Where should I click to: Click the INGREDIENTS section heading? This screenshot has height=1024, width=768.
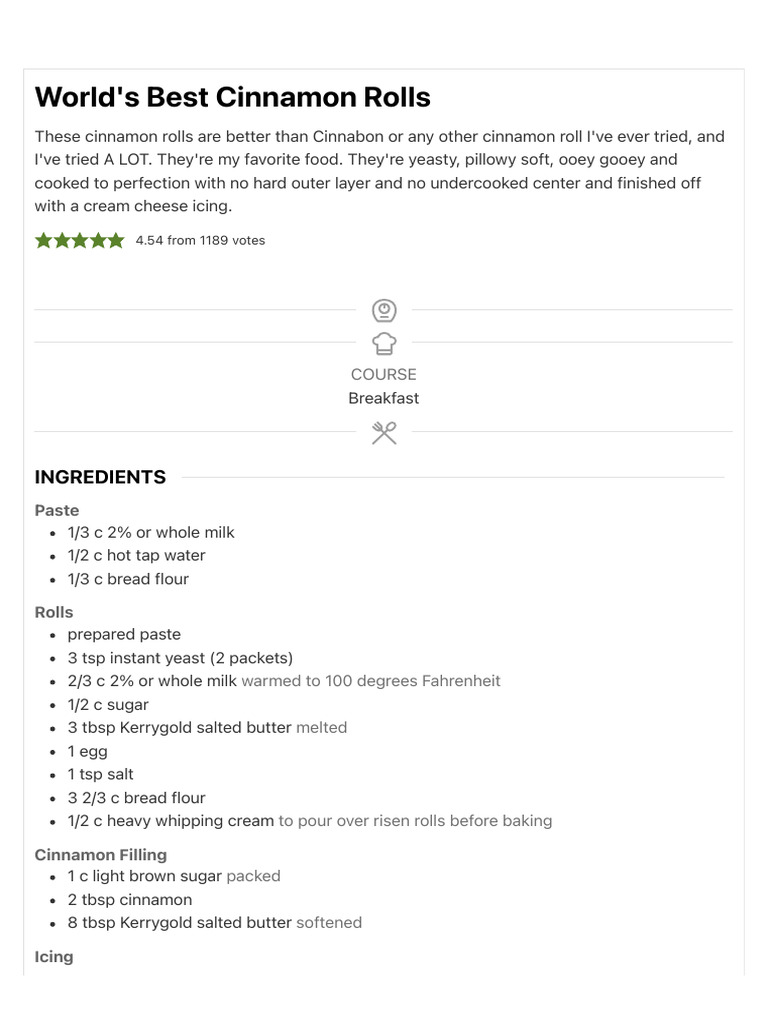(100, 477)
